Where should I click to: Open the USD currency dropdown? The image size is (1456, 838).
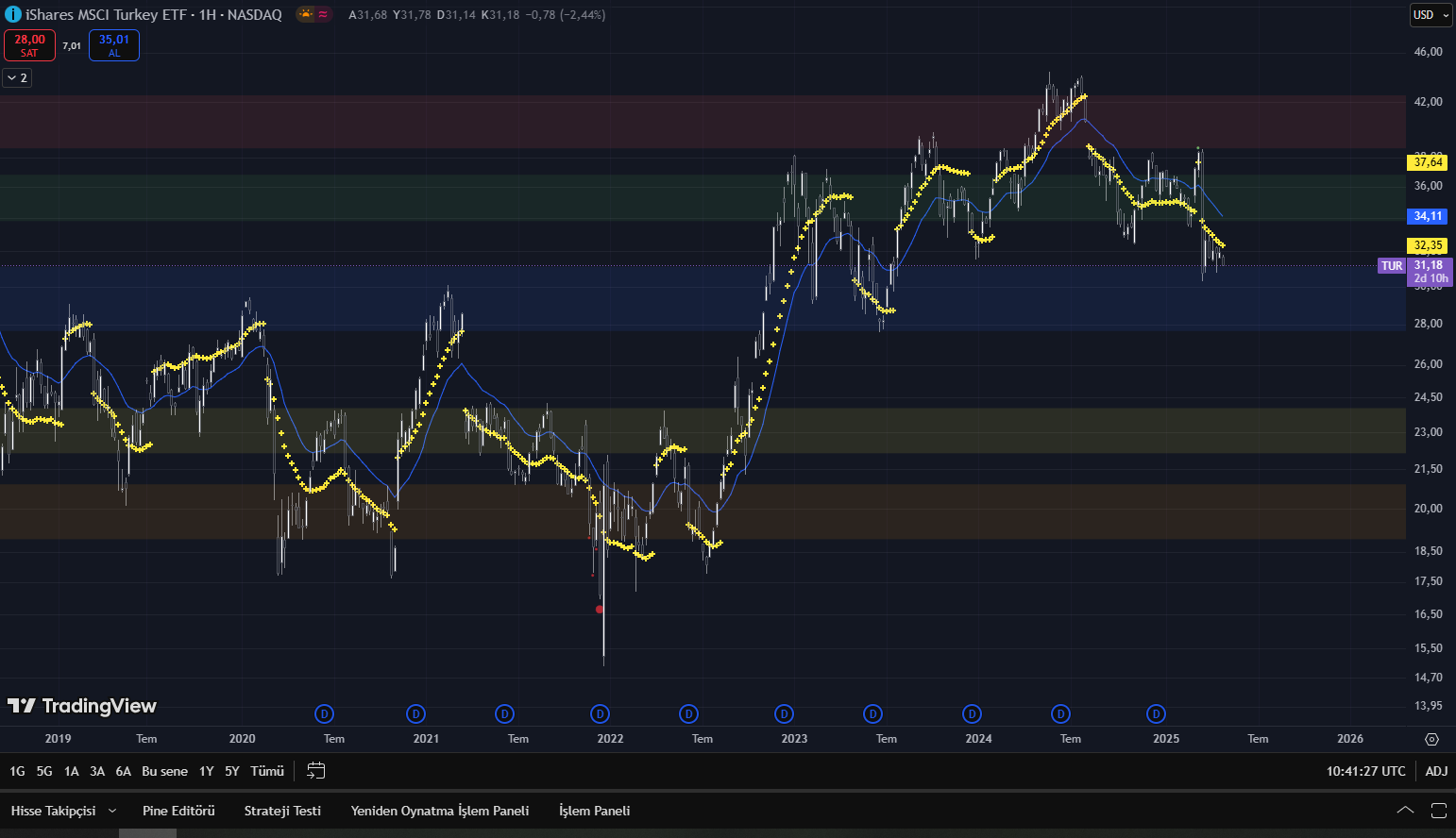click(1431, 15)
